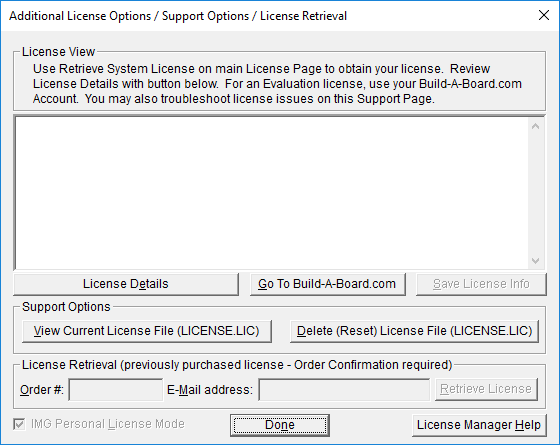Click into the E-Mail address field
Viewport: 560px width, 445px height.
pos(344,390)
